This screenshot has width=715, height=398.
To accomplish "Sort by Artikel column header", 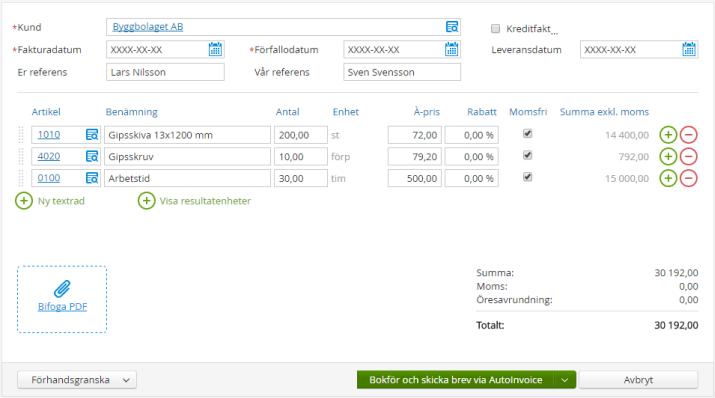I will point(46,112).
